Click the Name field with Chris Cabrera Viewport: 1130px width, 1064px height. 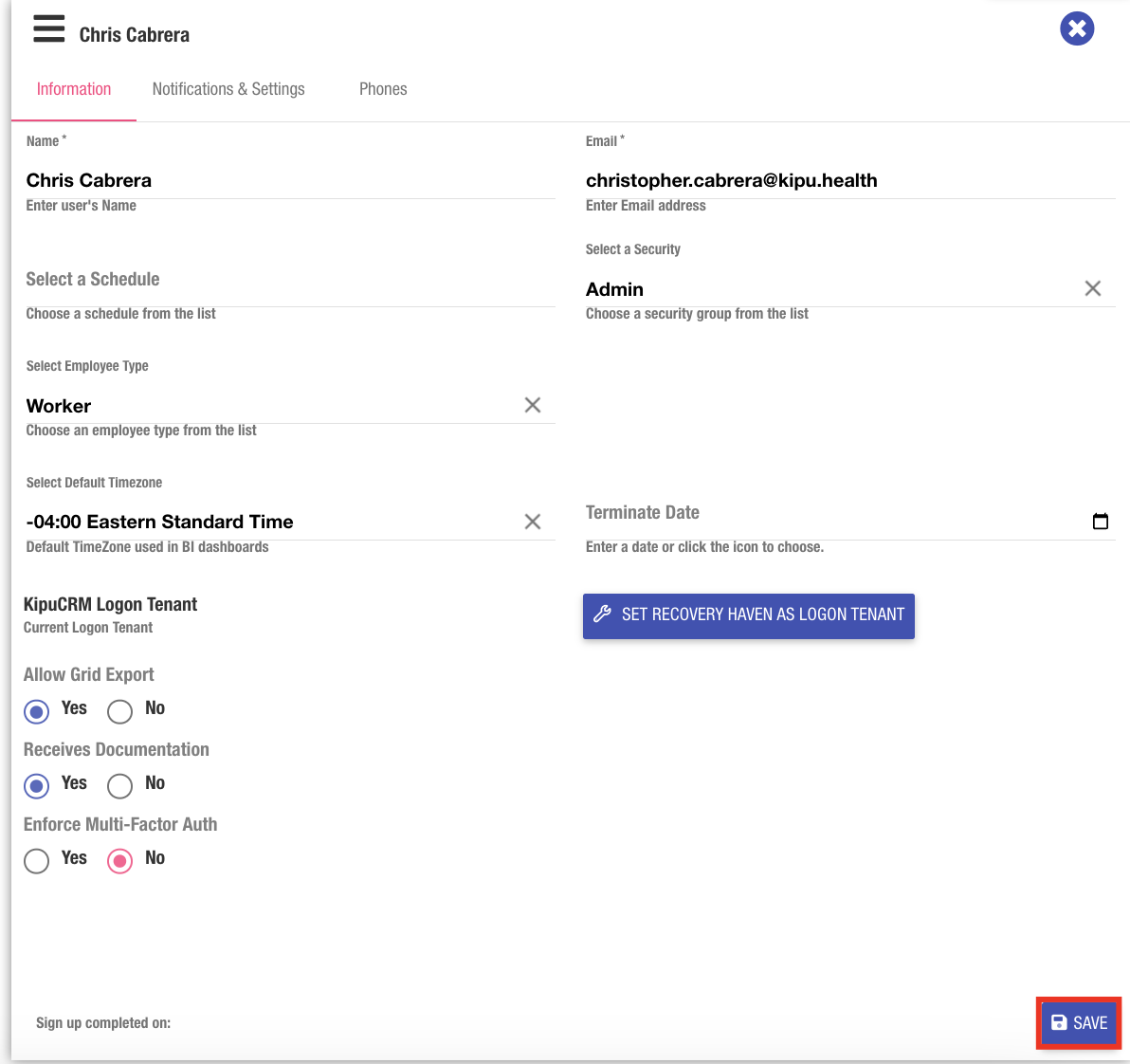(289, 180)
